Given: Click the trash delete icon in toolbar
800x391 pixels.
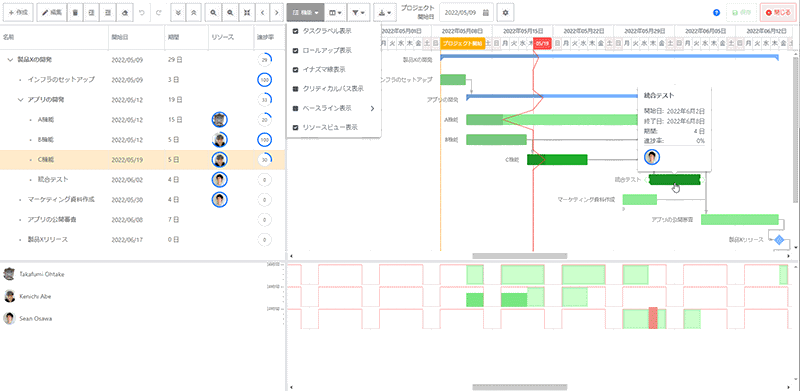Looking at the screenshot, I should click(75, 12).
